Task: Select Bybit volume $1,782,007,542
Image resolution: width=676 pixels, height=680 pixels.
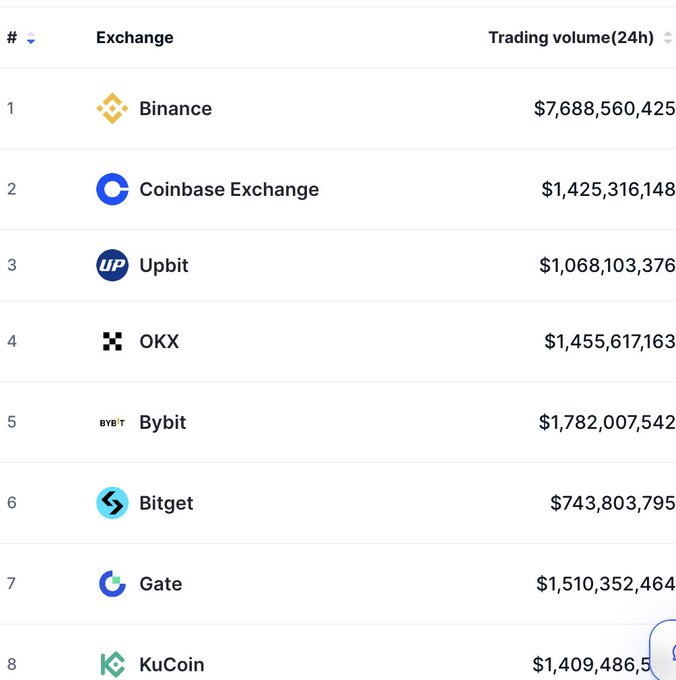Action: pos(607,422)
